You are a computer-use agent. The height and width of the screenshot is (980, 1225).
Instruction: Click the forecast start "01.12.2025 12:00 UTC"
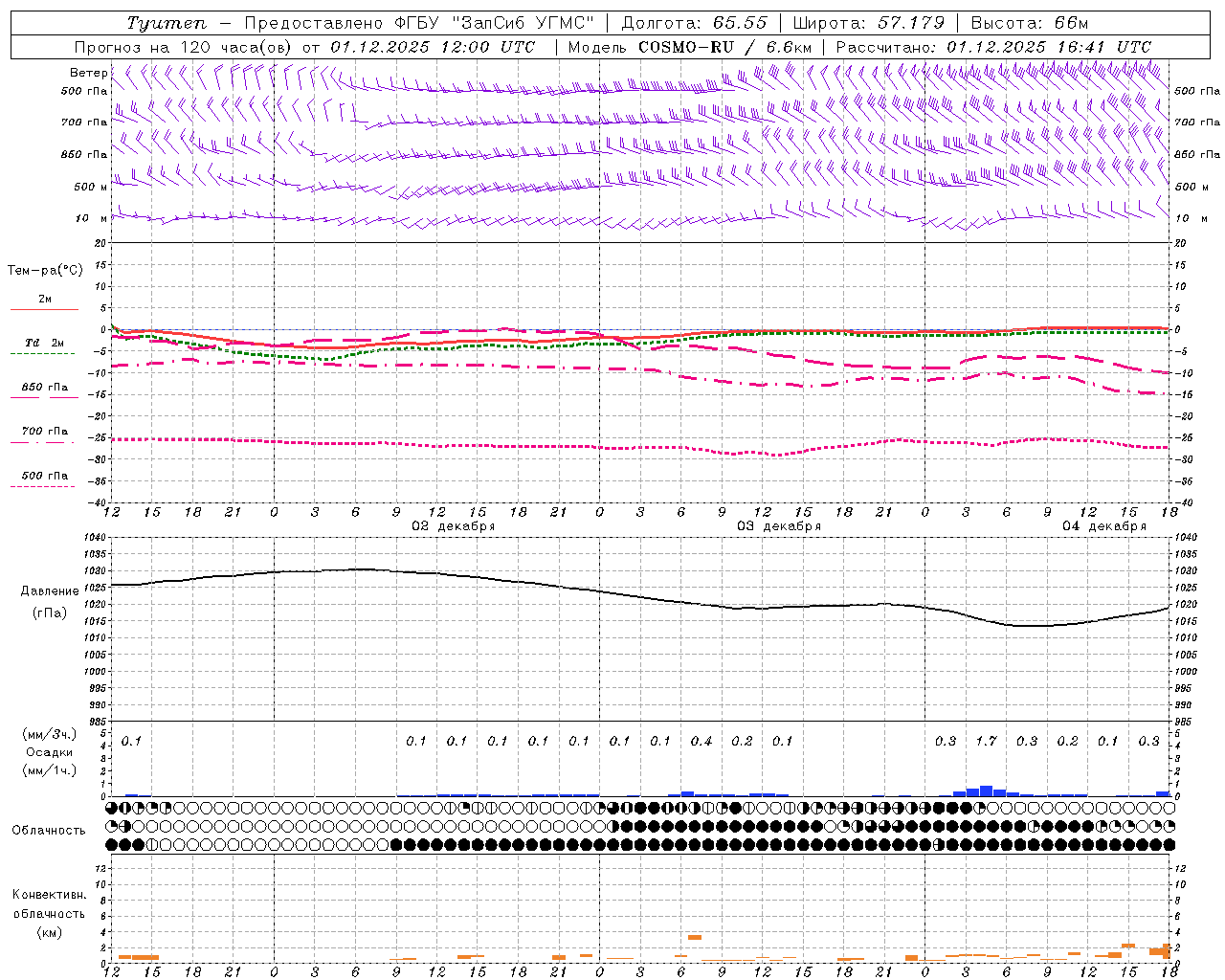[x=433, y=47]
